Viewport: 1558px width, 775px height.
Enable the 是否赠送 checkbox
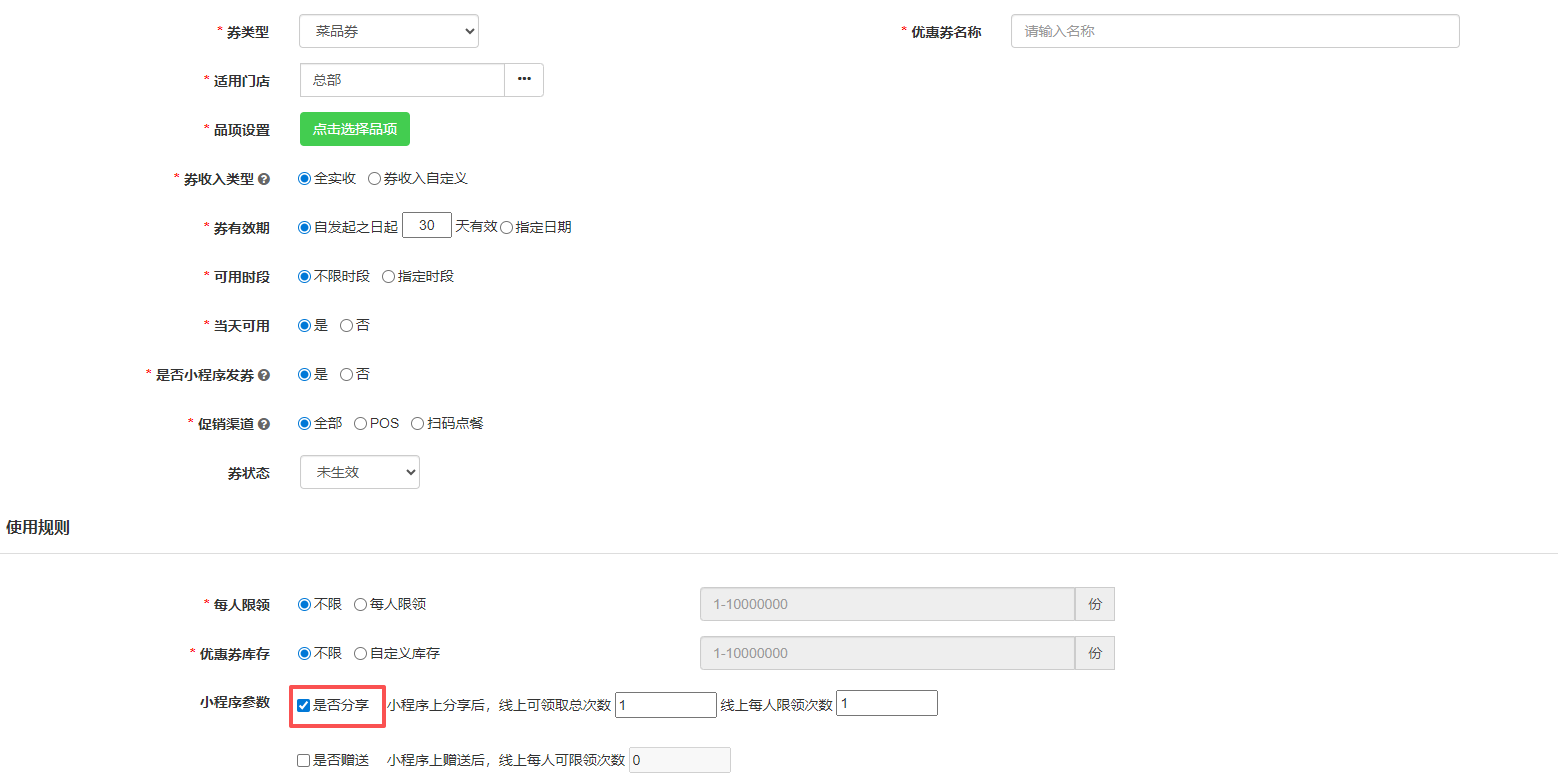(304, 761)
